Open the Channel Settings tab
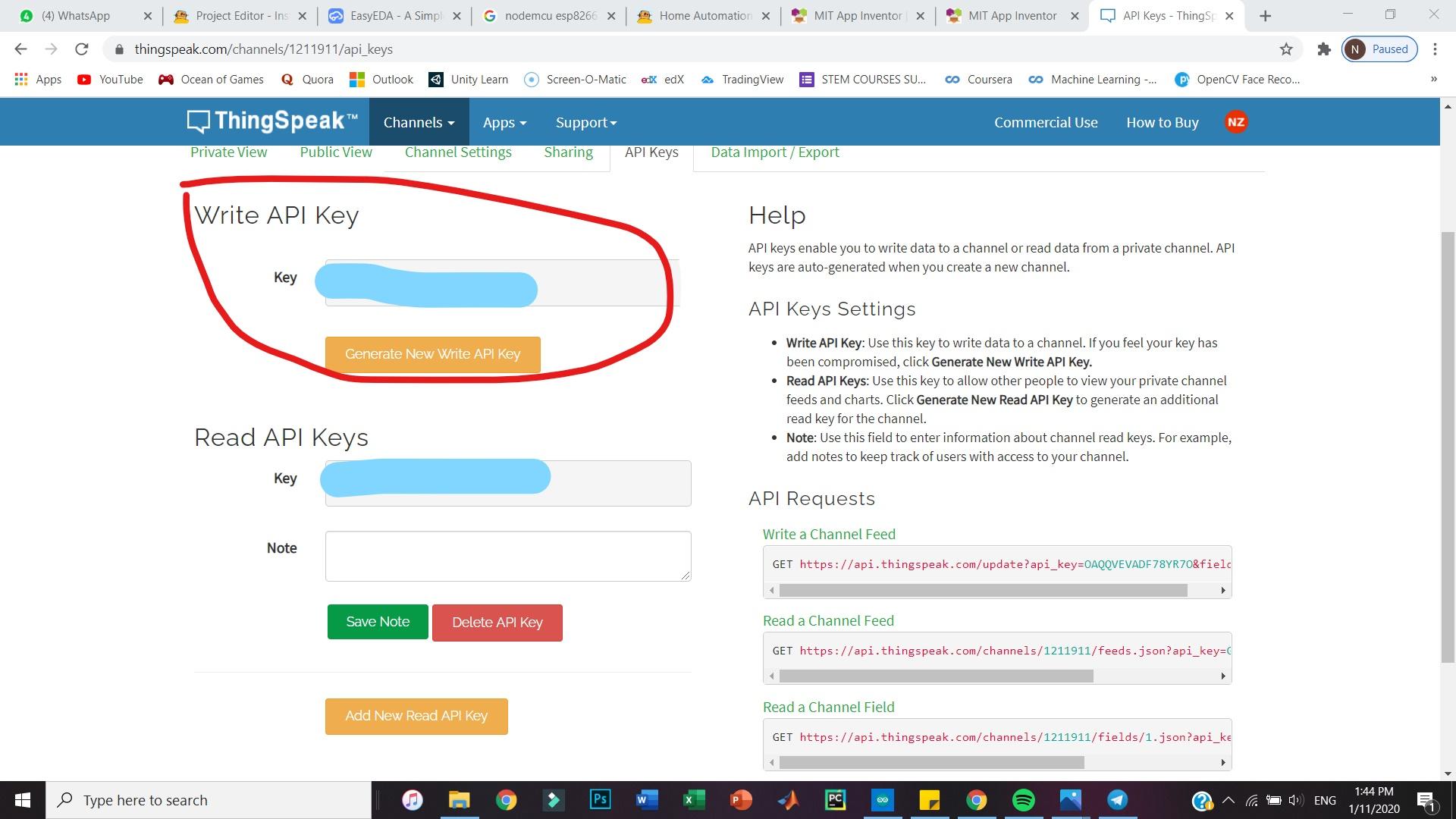 coord(458,152)
